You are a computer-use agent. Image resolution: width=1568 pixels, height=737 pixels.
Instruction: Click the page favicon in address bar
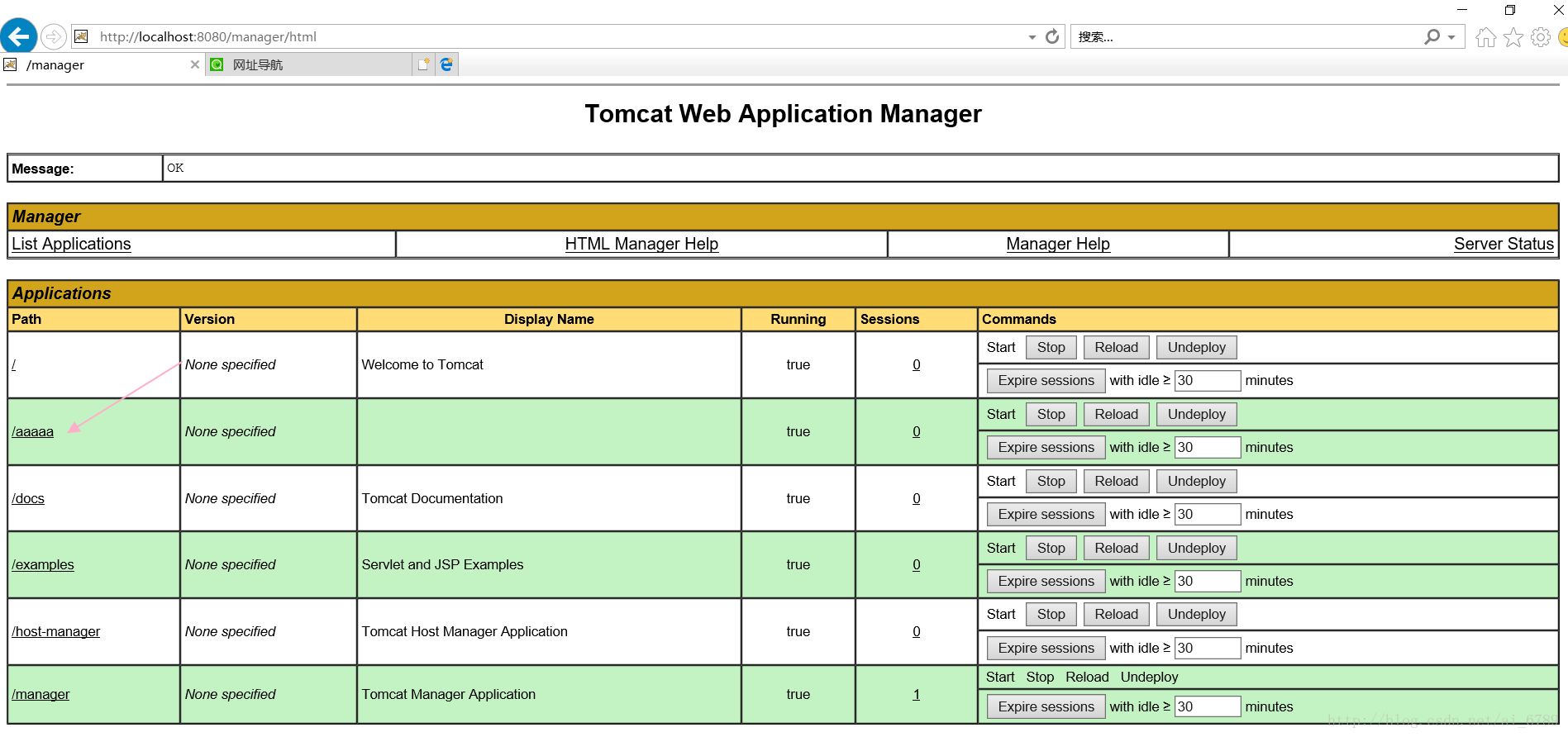tap(81, 36)
